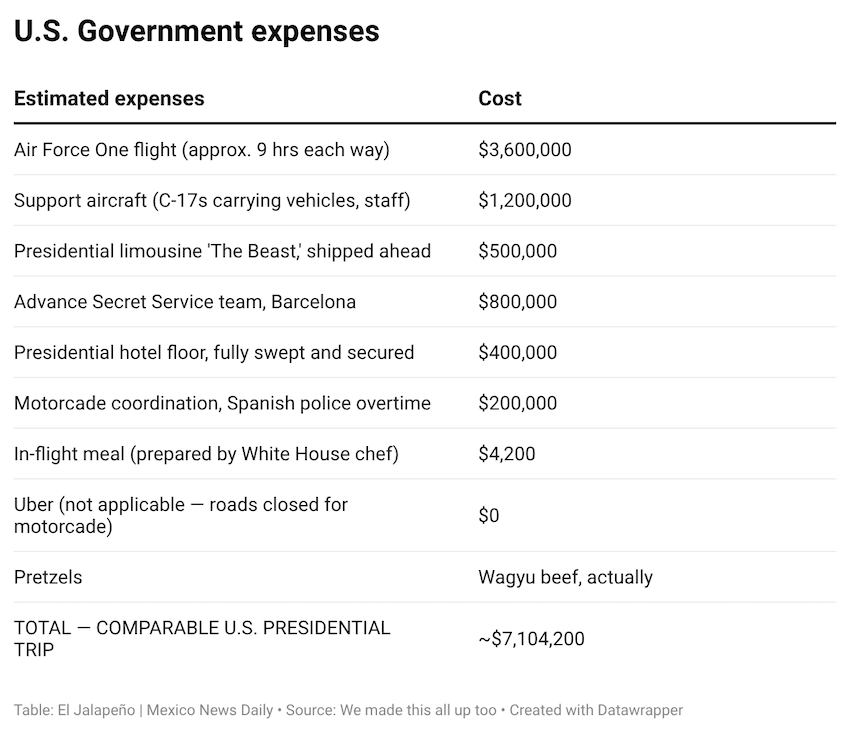
Task: Select the Presidential hotel floor row
Action: (x=214, y=353)
